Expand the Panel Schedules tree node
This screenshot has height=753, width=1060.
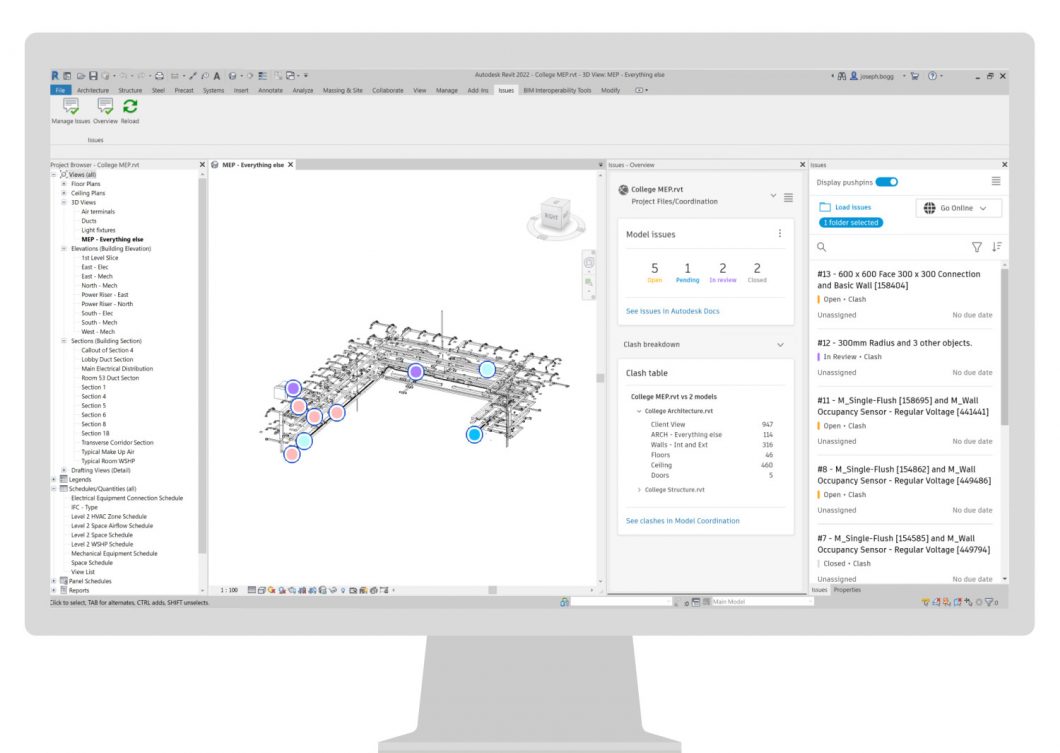(x=54, y=581)
